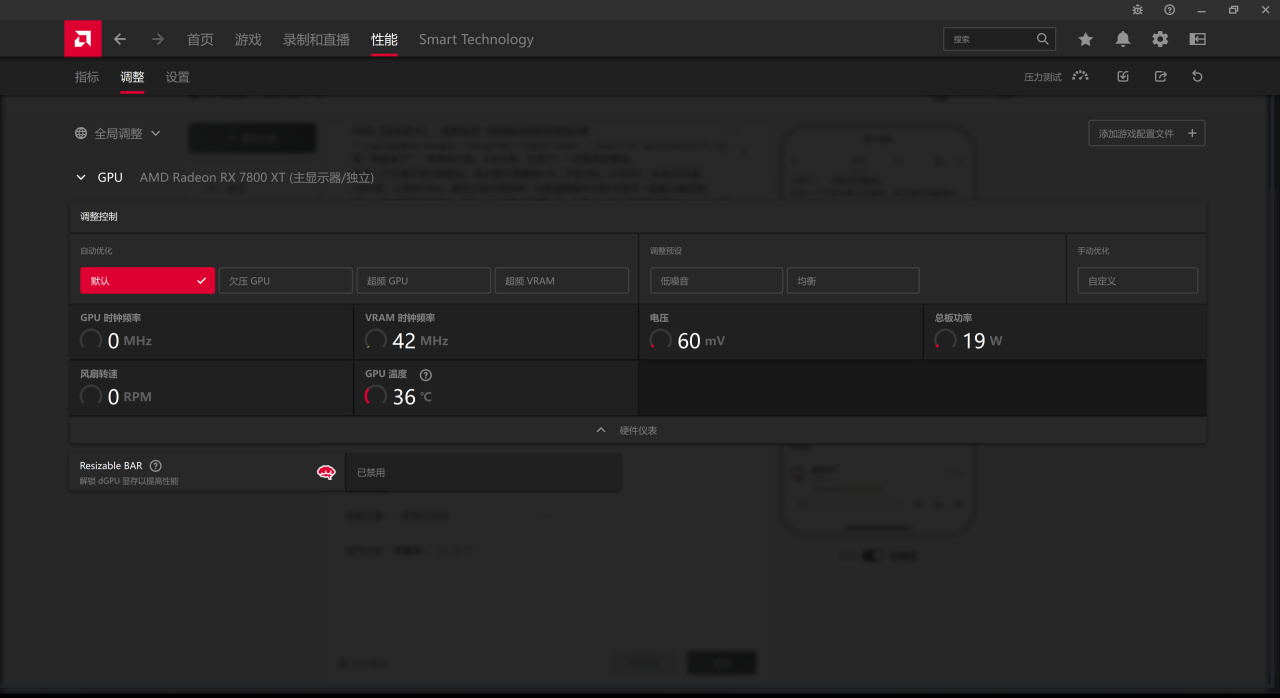Click the AMD logo icon
Screen dimensions: 1280x698
coord(82,39)
